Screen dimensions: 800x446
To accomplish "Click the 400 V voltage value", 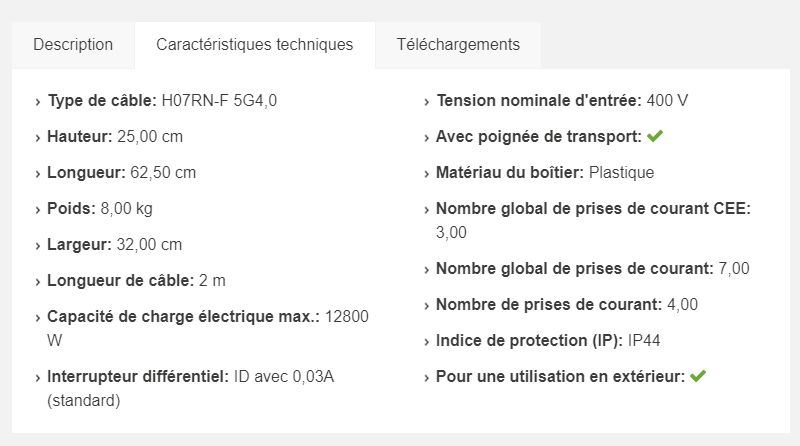I will click(667, 100).
